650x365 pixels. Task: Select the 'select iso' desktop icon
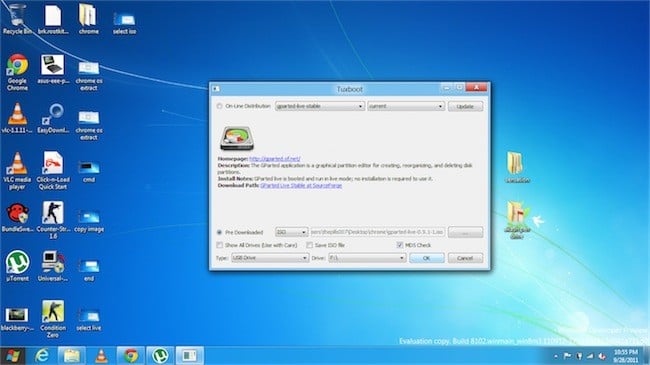124,23
